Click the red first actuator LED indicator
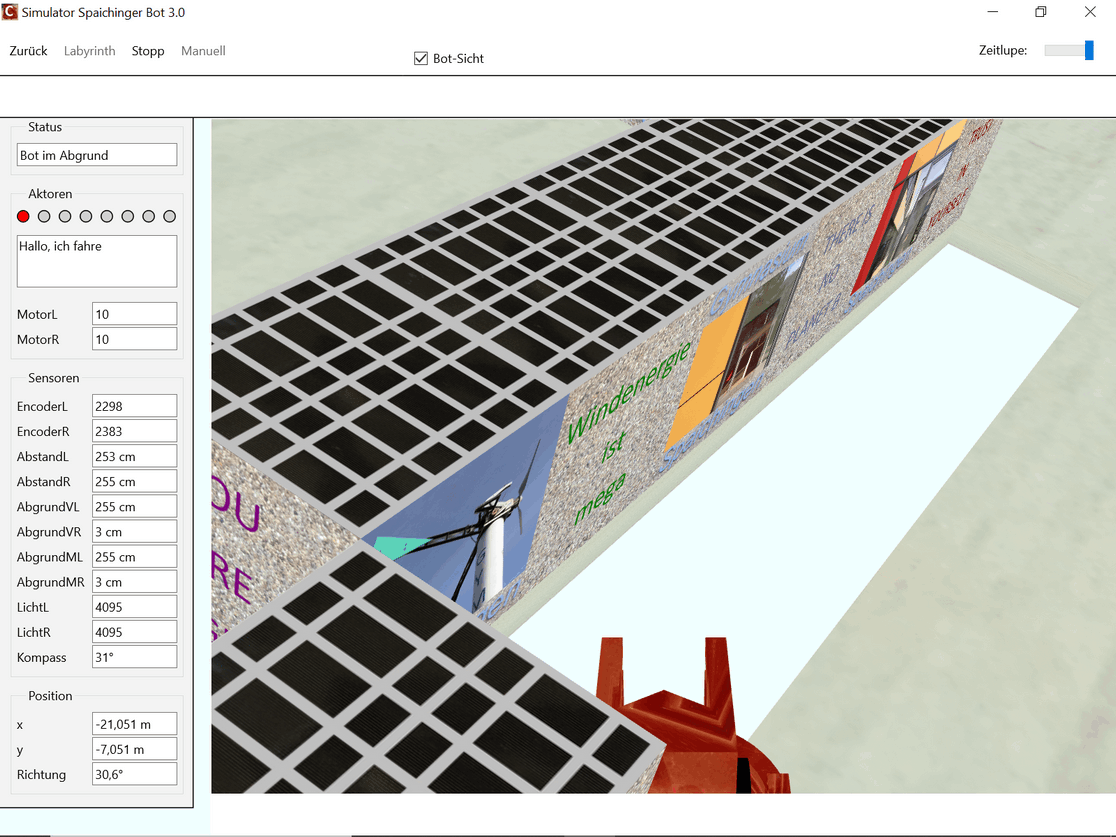Image resolution: width=1116 pixels, height=837 pixels. pos(23,216)
